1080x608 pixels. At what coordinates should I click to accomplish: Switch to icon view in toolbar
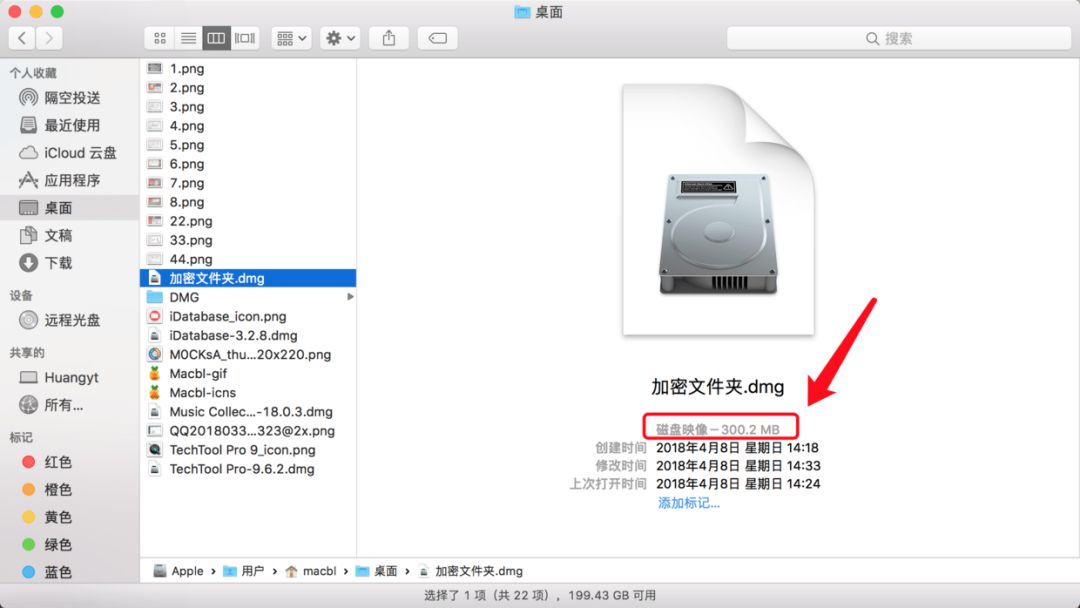click(x=159, y=38)
